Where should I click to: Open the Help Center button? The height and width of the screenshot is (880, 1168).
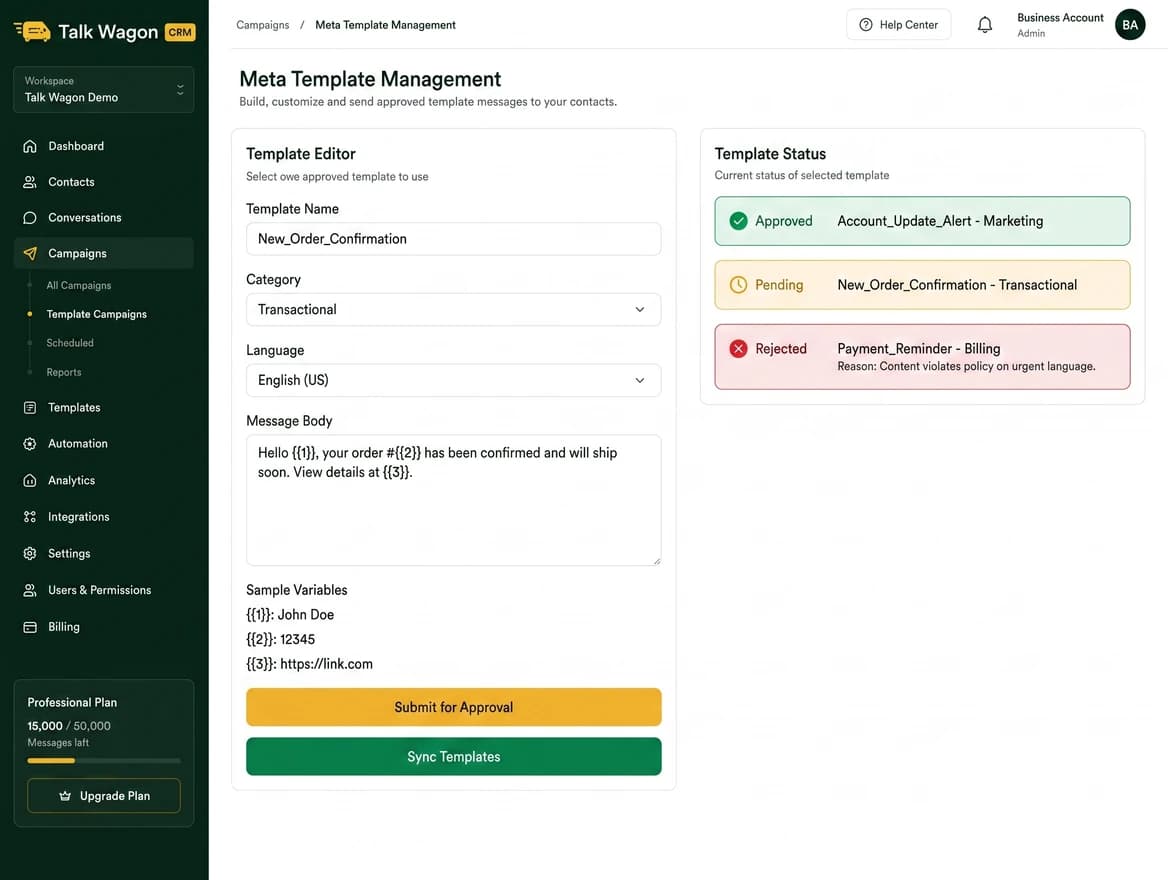[898, 25]
